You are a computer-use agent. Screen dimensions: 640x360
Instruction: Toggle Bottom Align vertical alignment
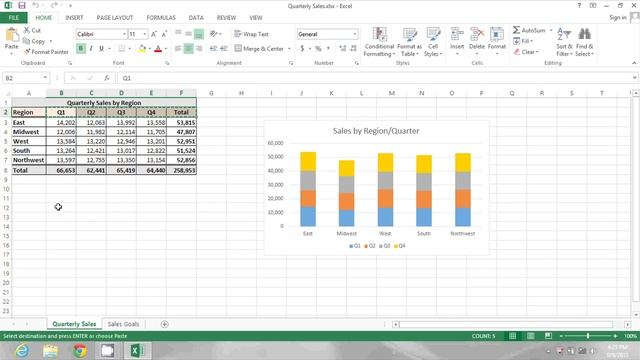(x=199, y=34)
